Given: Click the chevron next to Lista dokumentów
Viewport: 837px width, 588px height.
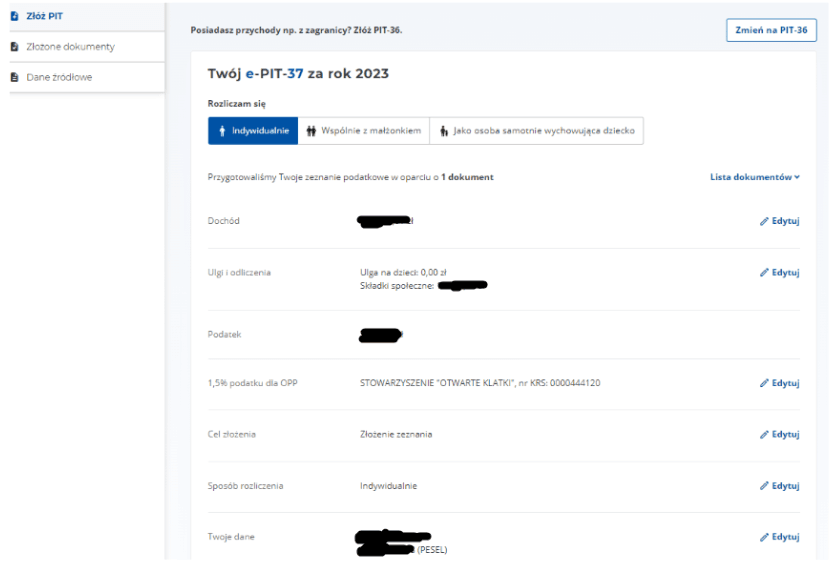Looking at the screenshot, I should pos(797,177).
